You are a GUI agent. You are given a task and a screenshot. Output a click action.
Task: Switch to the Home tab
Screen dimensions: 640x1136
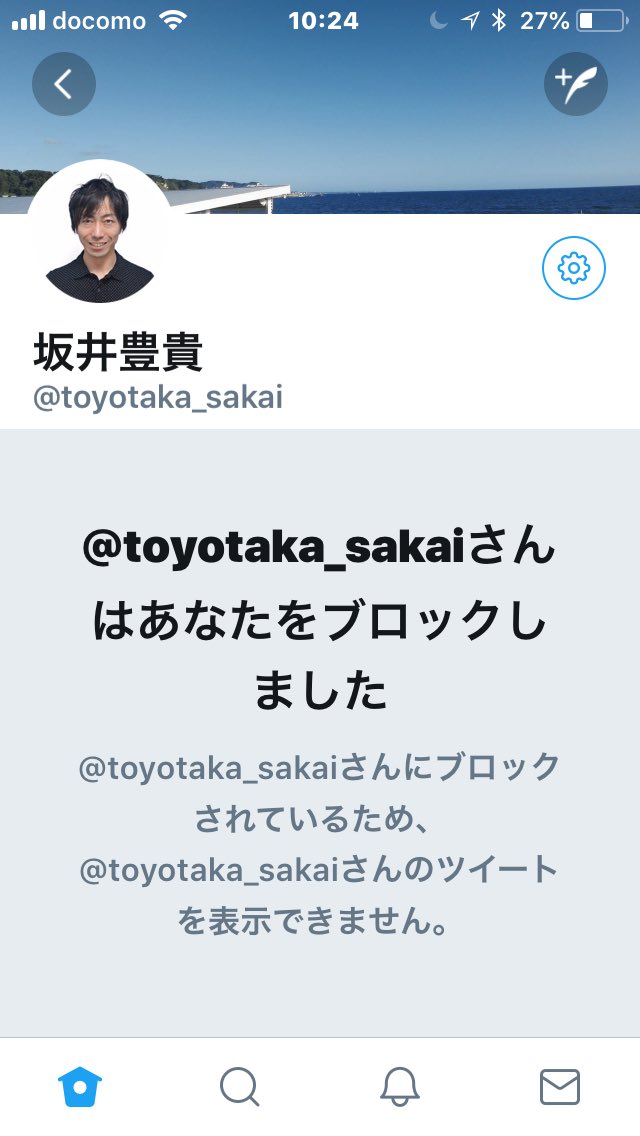tap(80, 1087)
